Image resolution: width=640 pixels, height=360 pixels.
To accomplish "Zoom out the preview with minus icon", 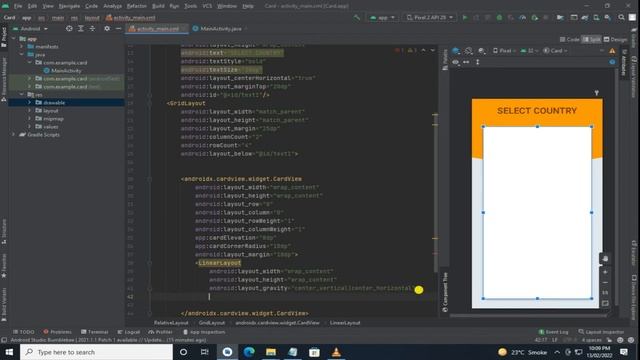I will [605, 282].
